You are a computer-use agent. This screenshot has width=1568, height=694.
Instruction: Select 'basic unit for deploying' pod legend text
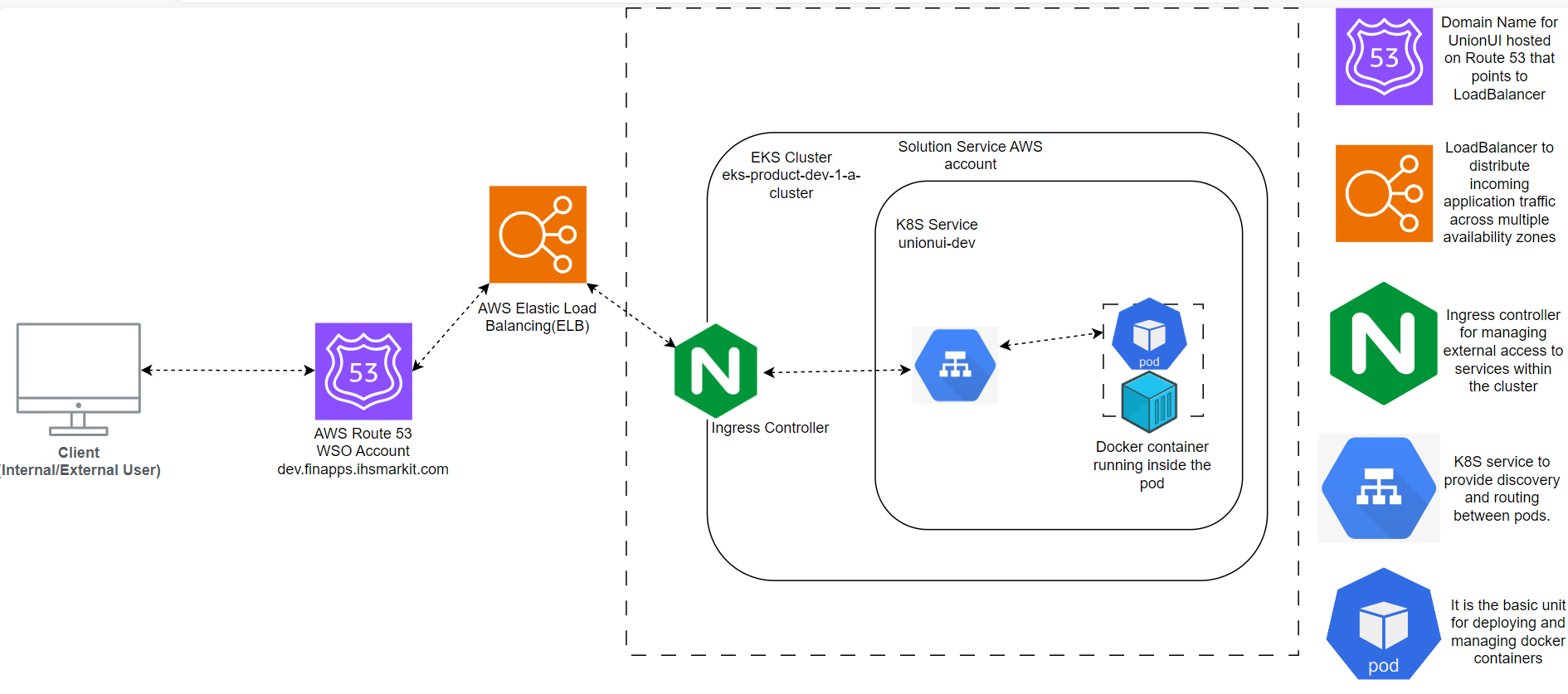click(x=1507, y=632)
